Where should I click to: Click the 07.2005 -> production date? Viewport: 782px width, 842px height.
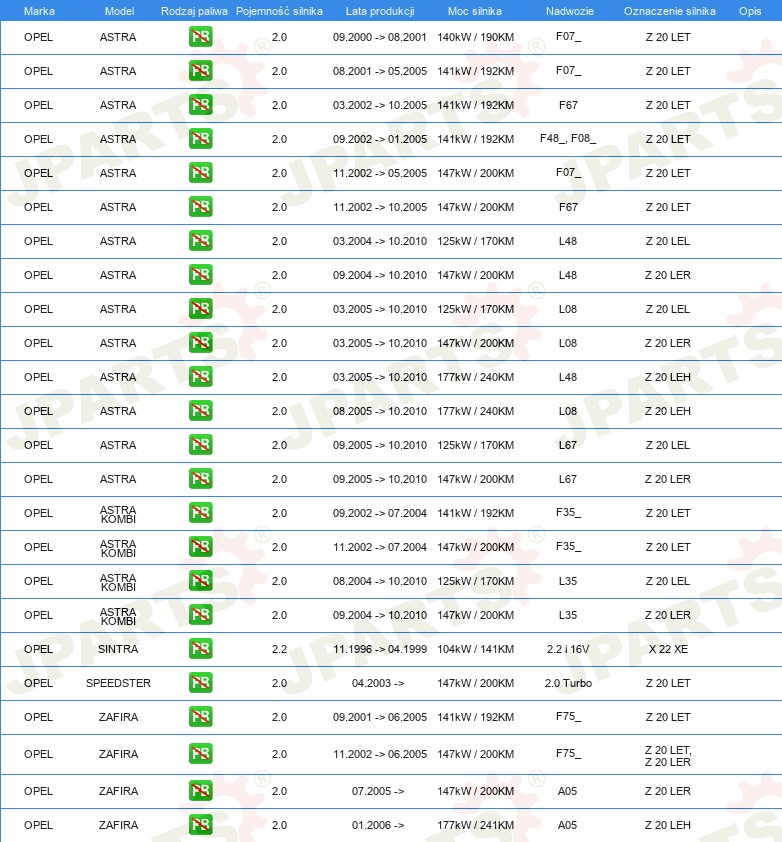[x=378, y=791]
